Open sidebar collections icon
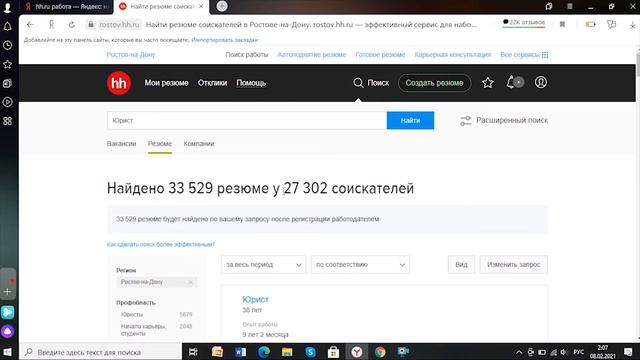The image size is (640, 360). [x=7, y=83]
